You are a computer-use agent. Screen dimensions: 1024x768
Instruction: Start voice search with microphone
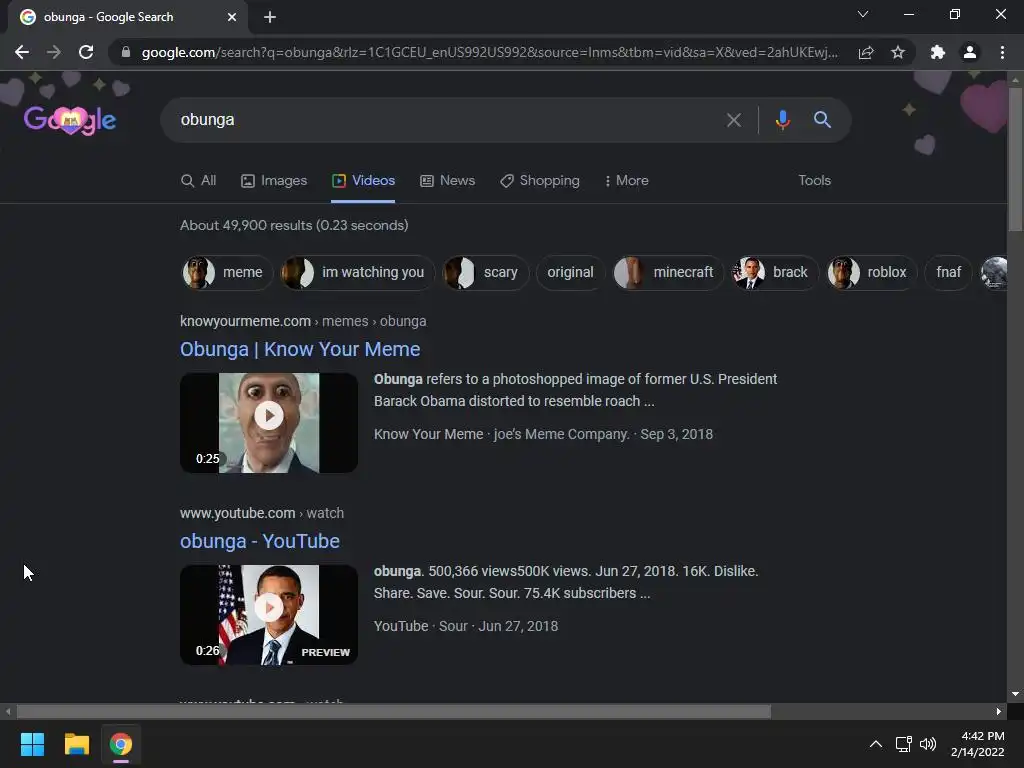(782, 120)
